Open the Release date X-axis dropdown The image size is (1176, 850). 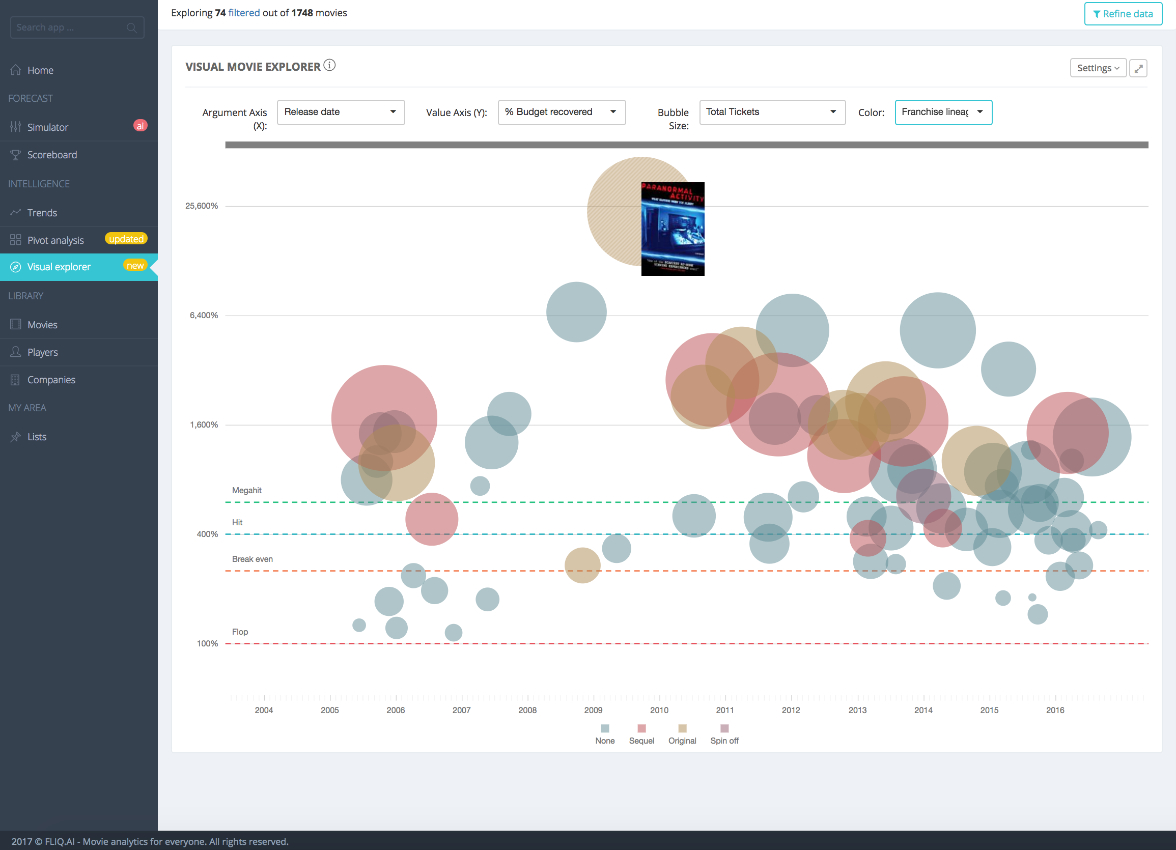[x=340, y=112]
